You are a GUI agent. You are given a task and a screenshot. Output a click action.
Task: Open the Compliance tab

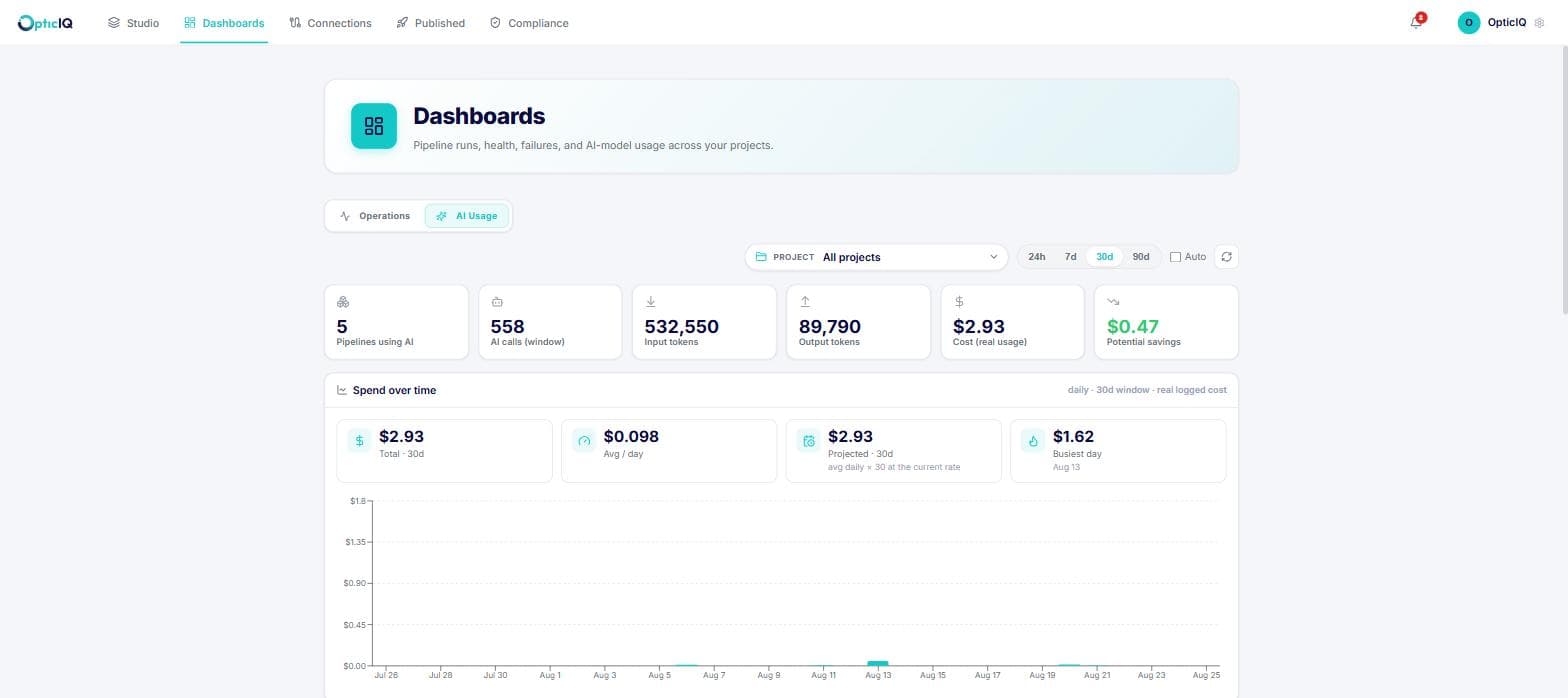pos(529,22)
